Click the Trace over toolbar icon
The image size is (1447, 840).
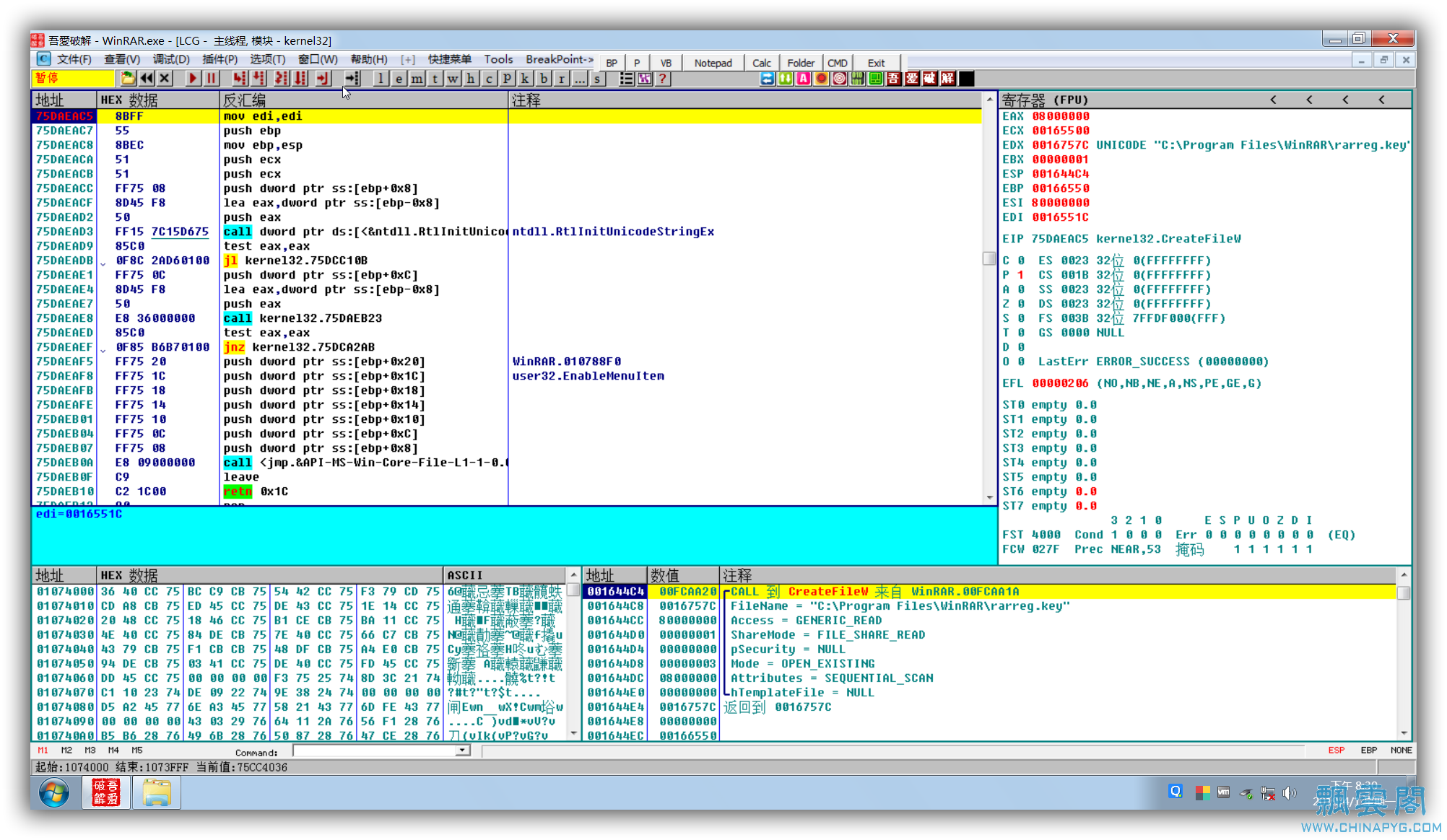tap(300, 79)
